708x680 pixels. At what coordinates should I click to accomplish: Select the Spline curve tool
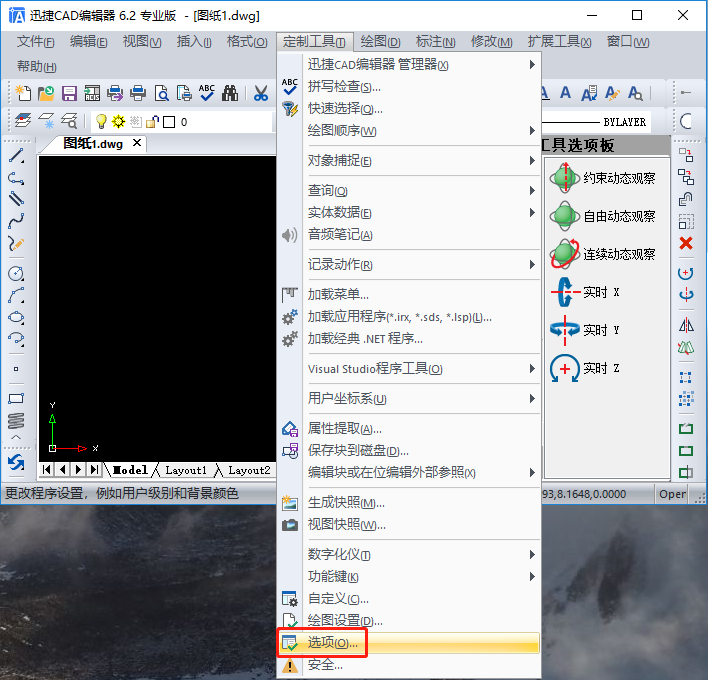pos(16,221)
